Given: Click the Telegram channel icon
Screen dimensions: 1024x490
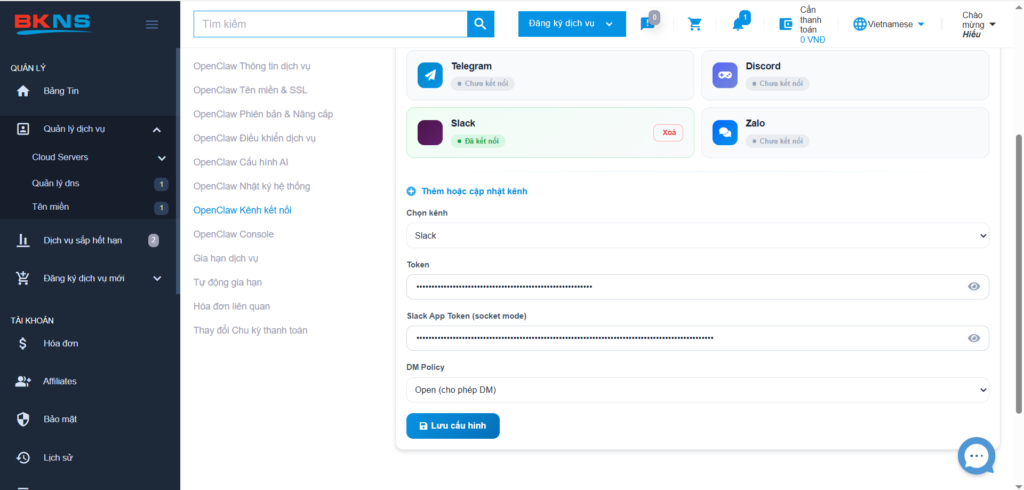Looking at the screenshot, I should [x=430, y=75].
